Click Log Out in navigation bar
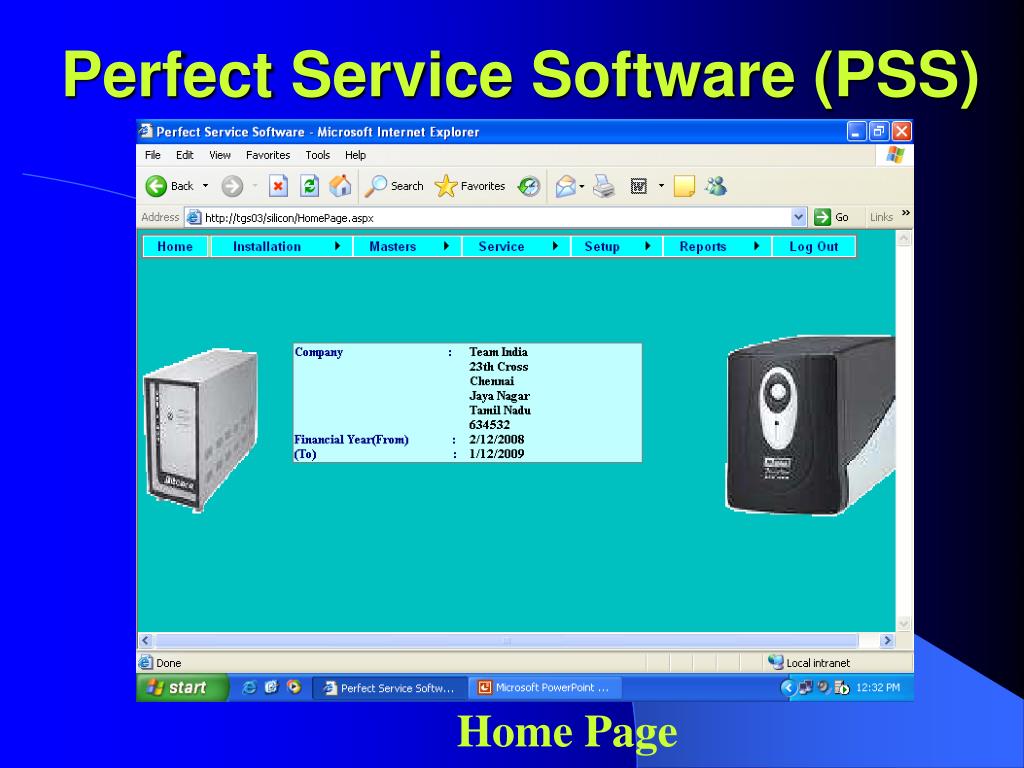The width and height of the screenshot is (1024, 768). (x=814, y=246)
